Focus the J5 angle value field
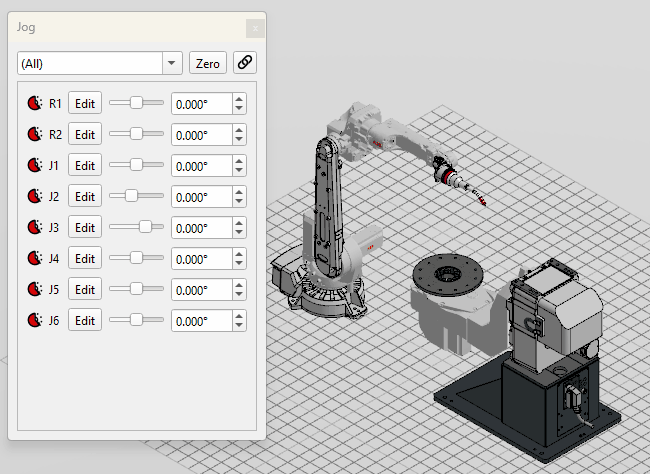Image resolution: width=650 pixels, height=474 pixels. (x=202, y=289)
